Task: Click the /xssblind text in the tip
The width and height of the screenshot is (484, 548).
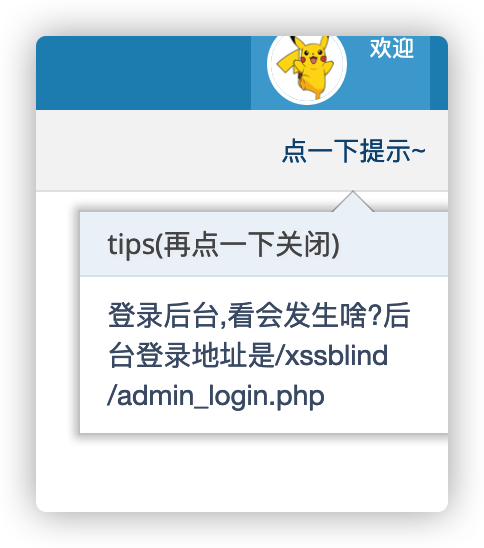Action: tap(332, 355)
